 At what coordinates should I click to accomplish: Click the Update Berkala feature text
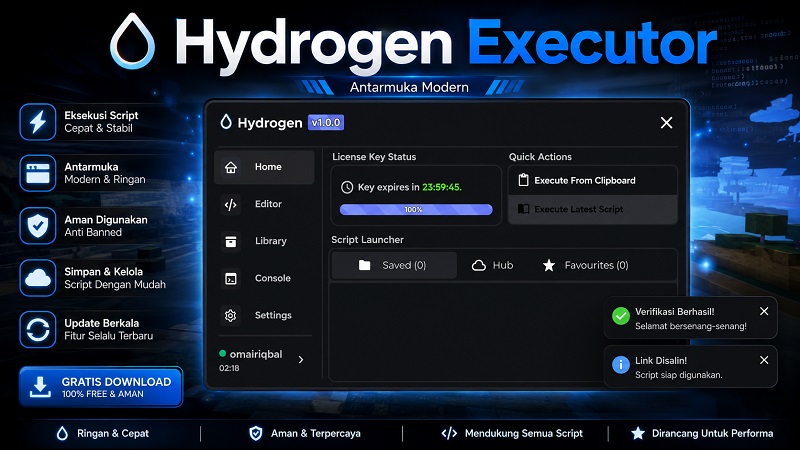point(109,330)
